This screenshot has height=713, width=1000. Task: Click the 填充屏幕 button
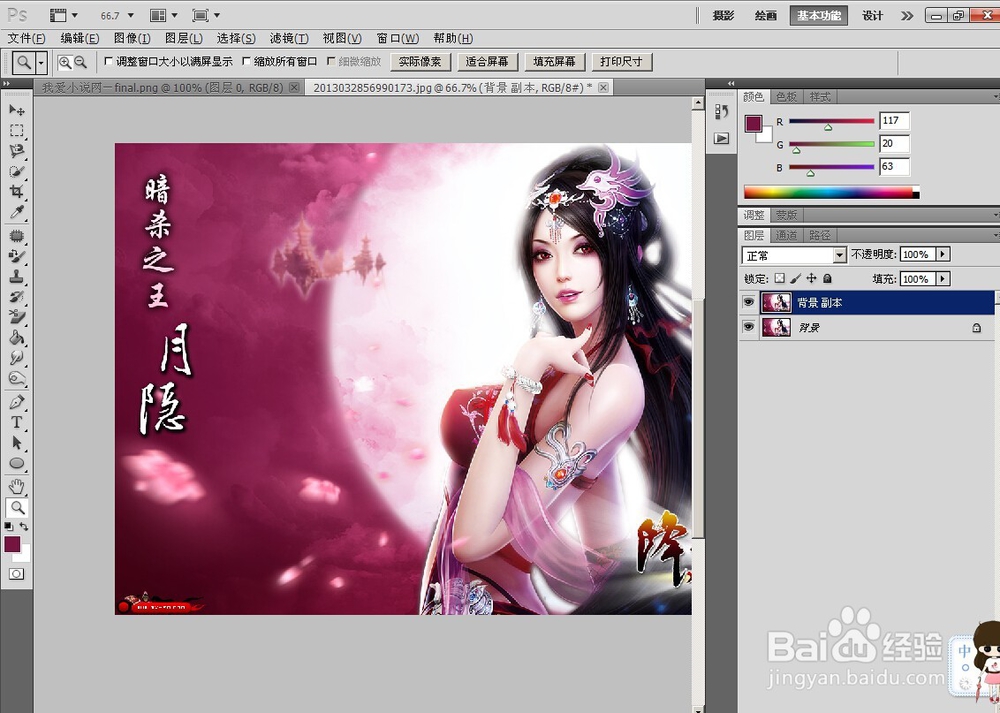(x=554, y=62)
